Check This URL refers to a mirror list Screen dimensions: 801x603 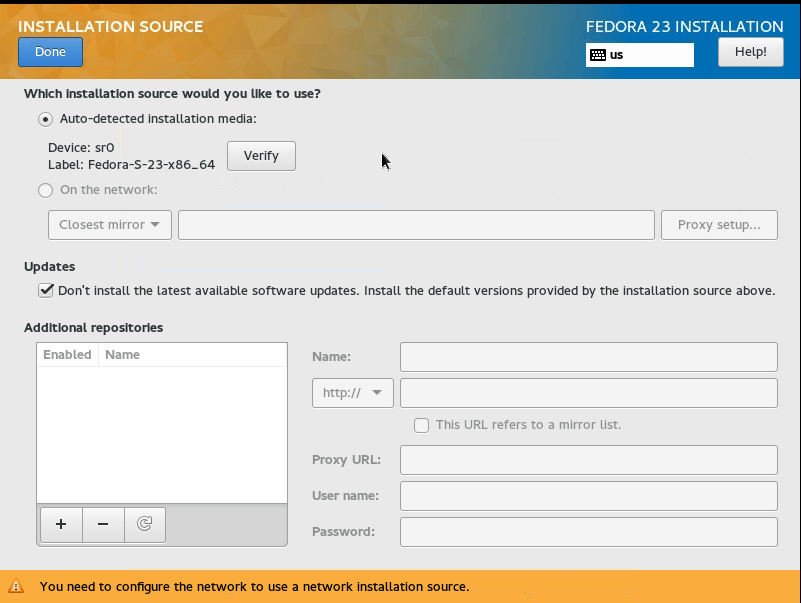pyautogui.click(x=421, y=425)
